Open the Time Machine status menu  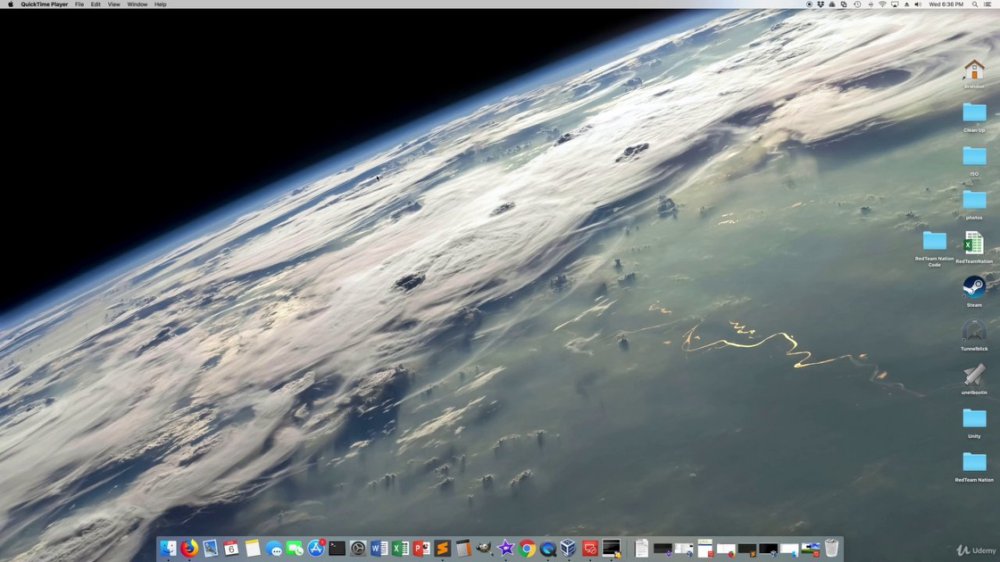point(858,4)
